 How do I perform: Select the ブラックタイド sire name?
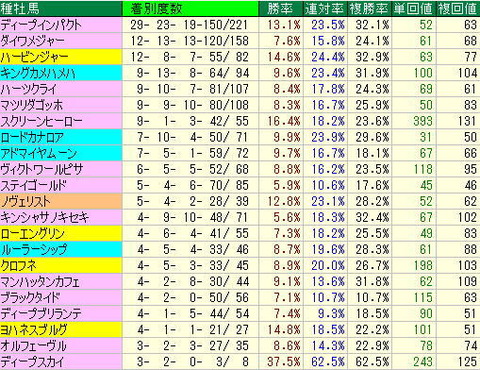(31, 298)
